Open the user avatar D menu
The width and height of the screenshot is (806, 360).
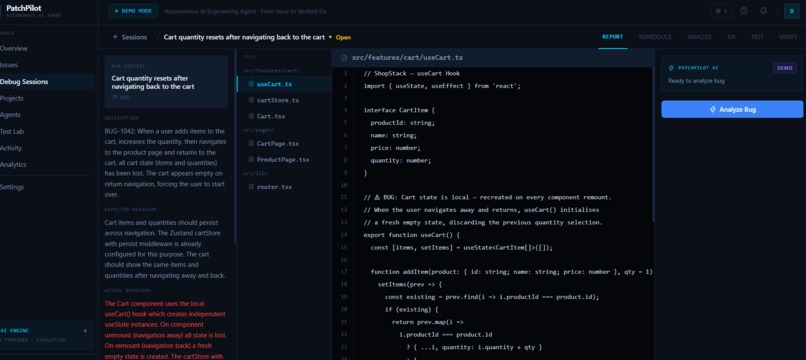(792, 11)
